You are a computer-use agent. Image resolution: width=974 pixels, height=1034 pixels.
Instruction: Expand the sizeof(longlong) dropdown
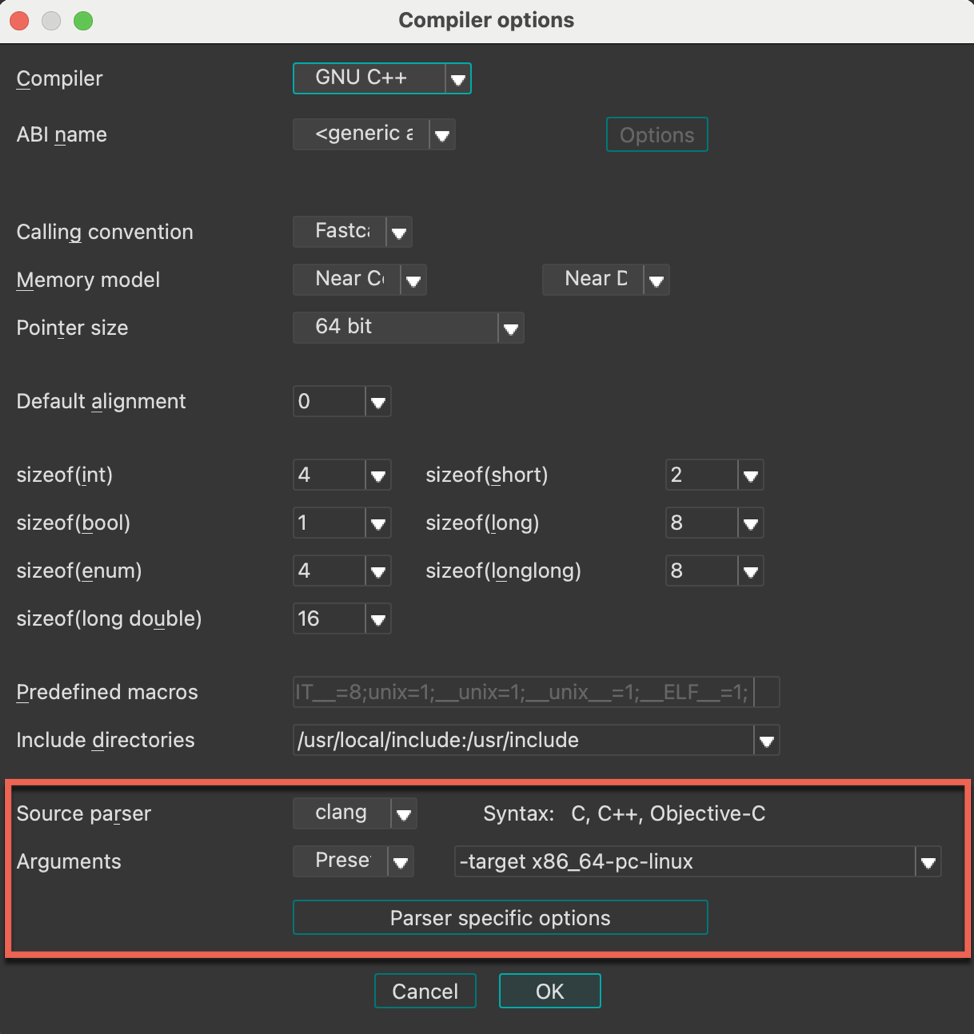pos(750,571)
